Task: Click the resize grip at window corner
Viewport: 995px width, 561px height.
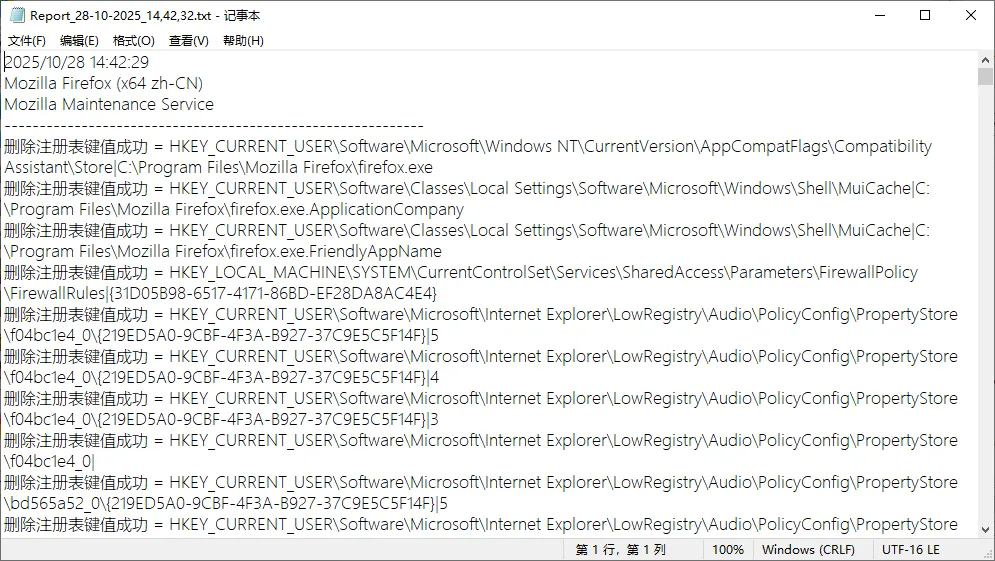Action: [988, 554]
